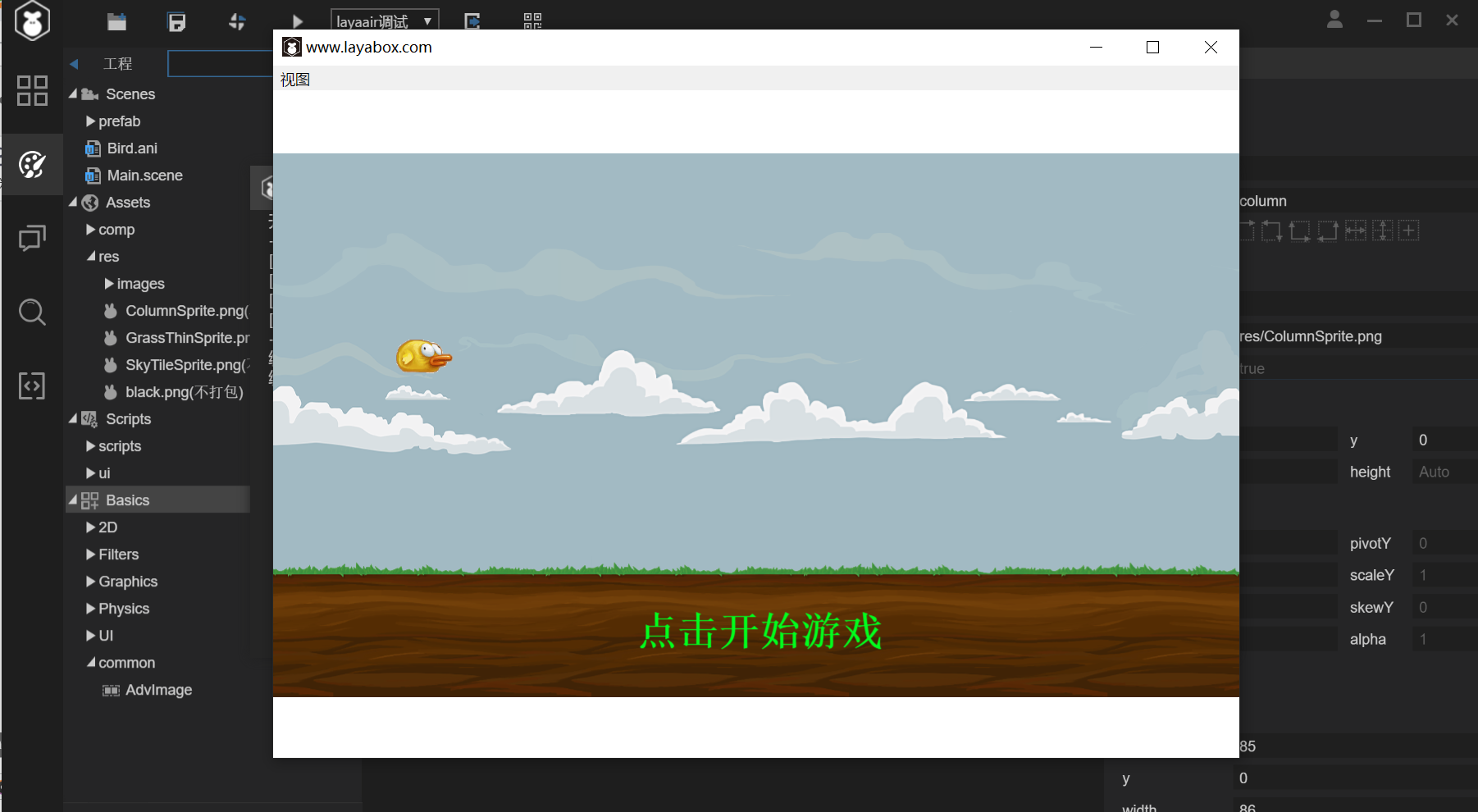
Task: Click the center plus layout icon
Action: pyautogui.click(x=1408, y=230)
